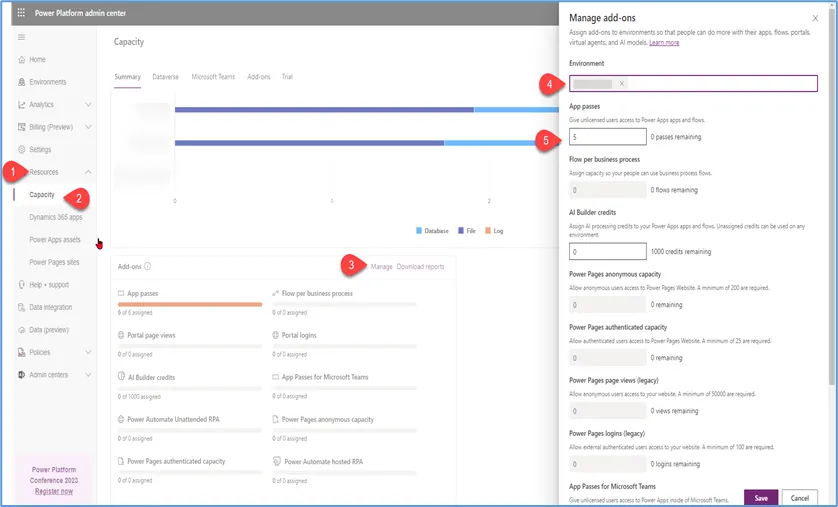
Task: Click the Add-ons info icon
Action: pos(148,266)
